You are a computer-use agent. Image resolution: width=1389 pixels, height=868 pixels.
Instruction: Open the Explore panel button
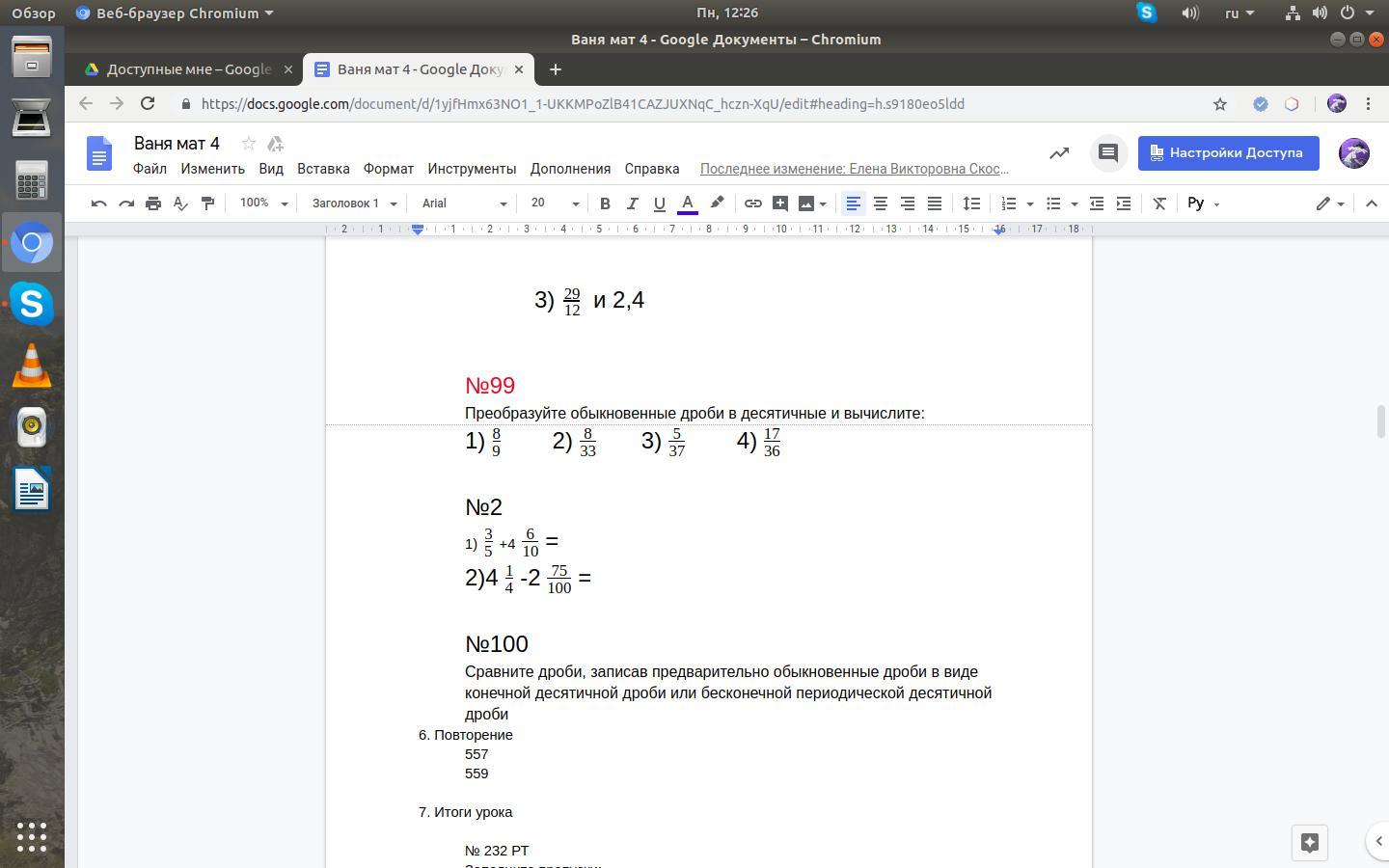pyautogui.click(x=1310, y=842)
